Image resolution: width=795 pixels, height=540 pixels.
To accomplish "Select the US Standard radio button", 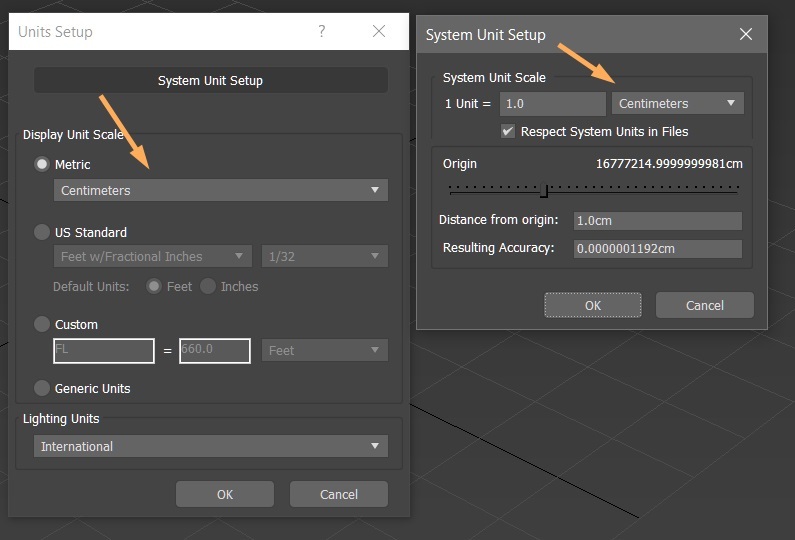I will (x=42, y=232).
